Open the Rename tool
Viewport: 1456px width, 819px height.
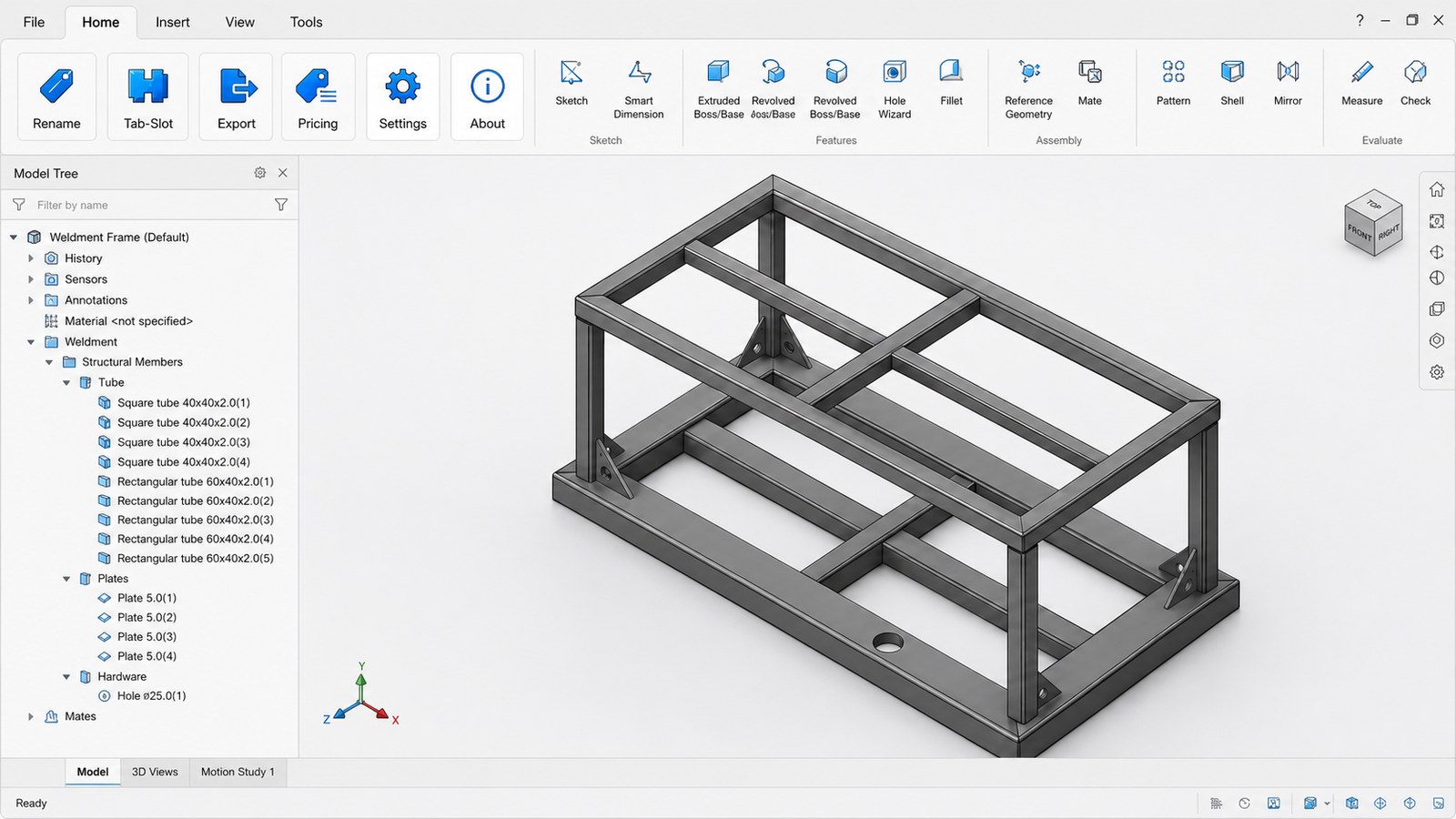pos(56,96)
